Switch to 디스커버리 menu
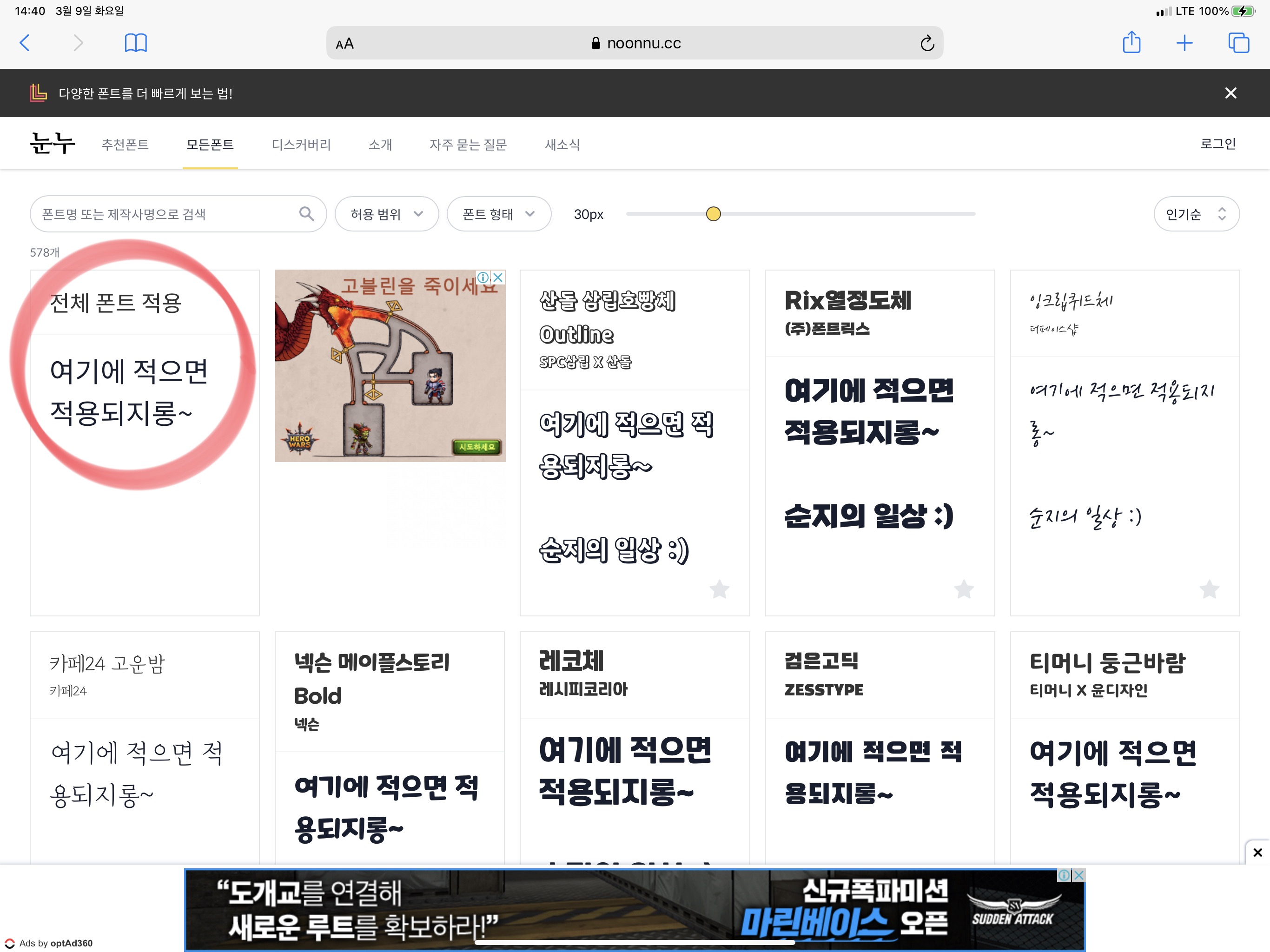 [301, 145]
